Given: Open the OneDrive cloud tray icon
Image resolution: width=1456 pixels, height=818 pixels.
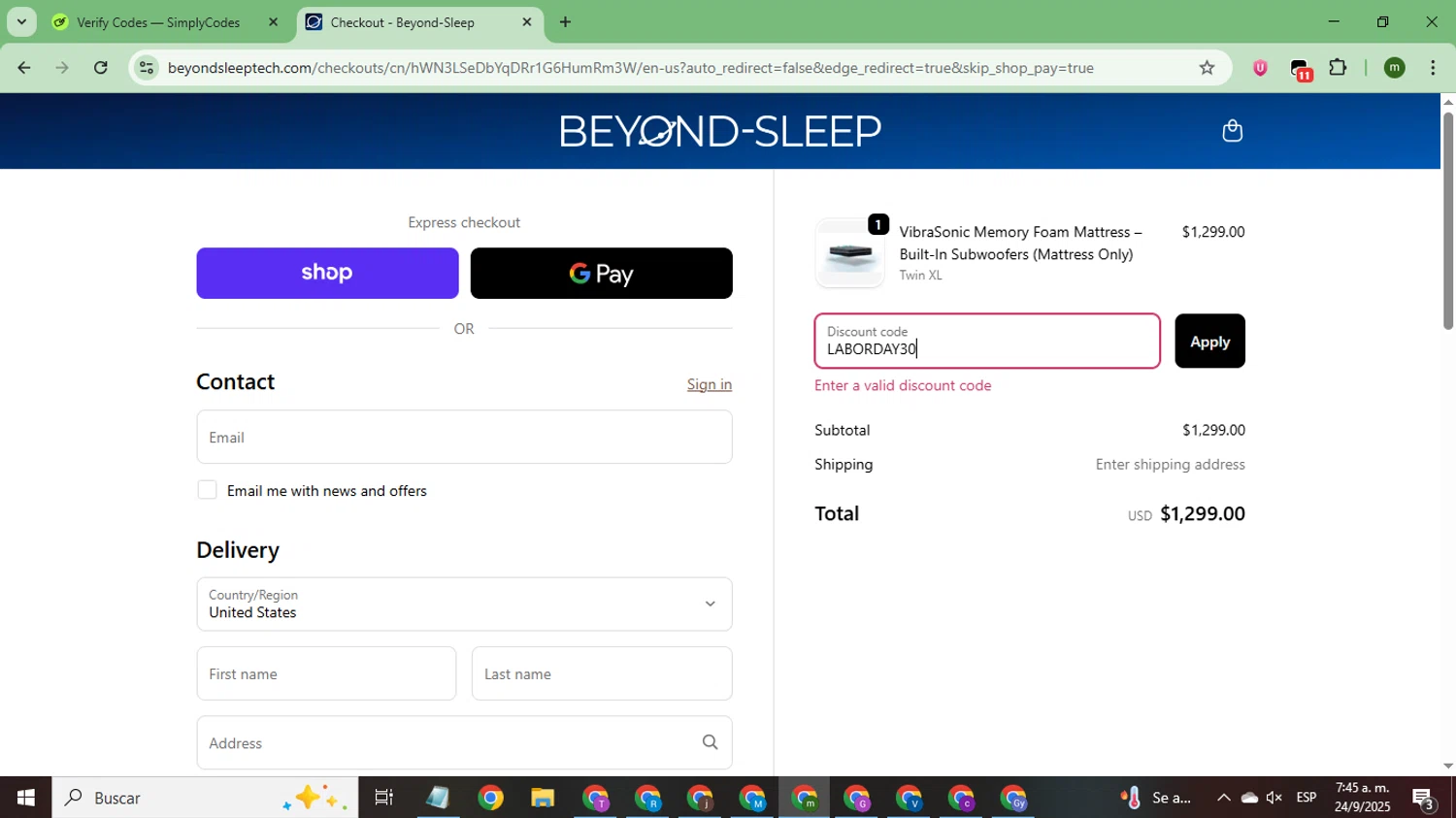Looking at the screenshot, I should [x=1249, y=798].
